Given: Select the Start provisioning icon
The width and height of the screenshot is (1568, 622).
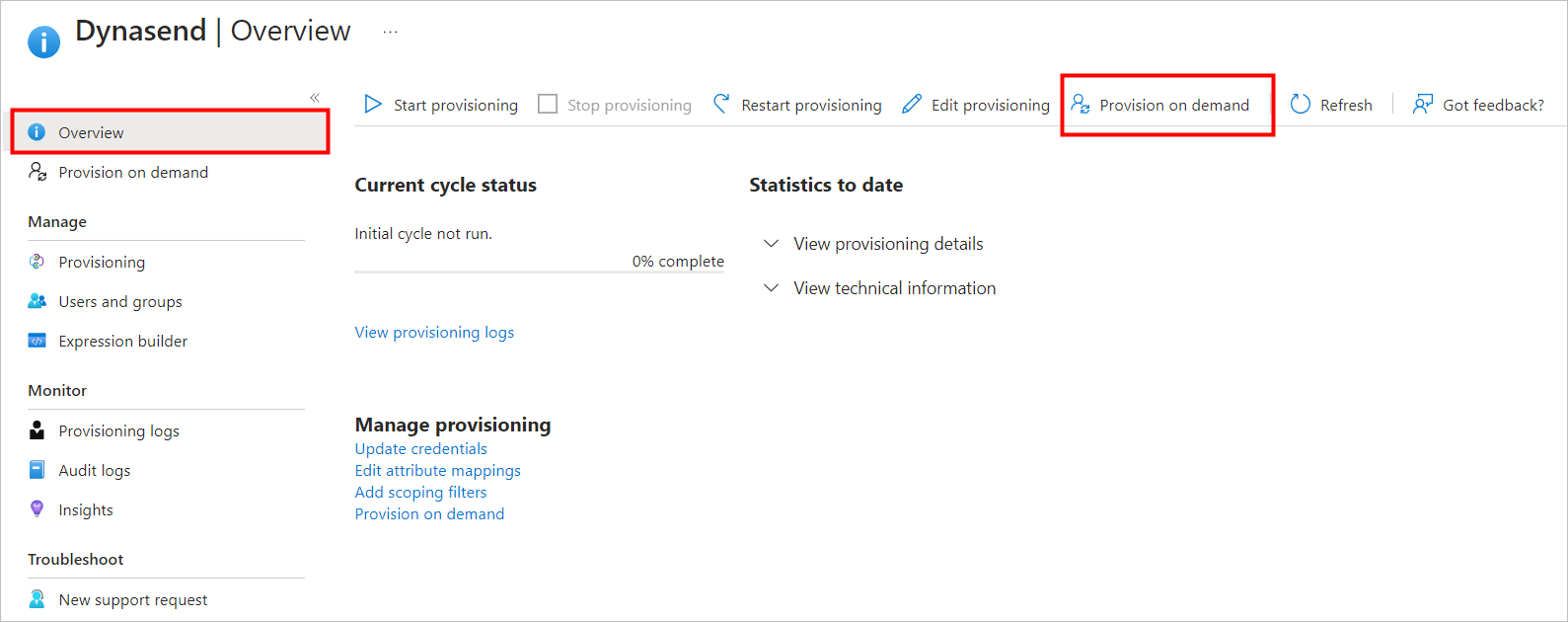Looking at the screenshot, I should pos(373,103).
